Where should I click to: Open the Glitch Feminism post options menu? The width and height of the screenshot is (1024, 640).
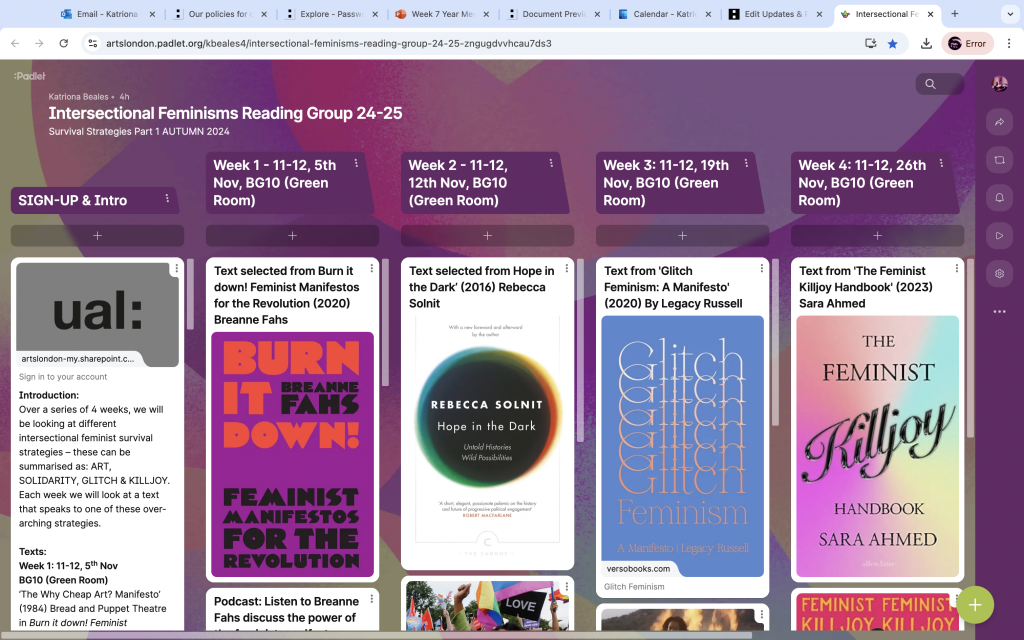point(761,268)
